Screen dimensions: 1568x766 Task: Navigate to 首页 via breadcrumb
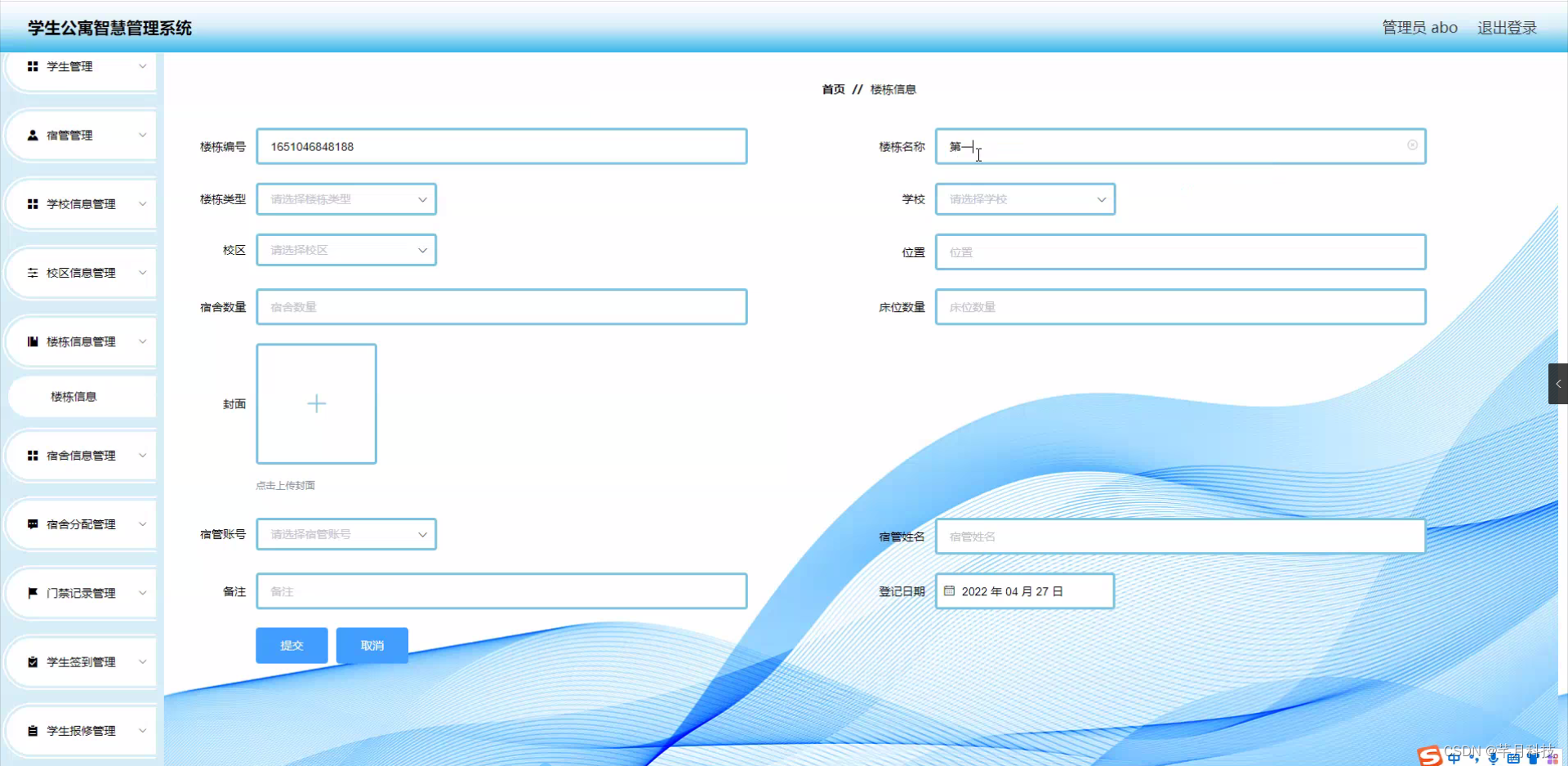coord(832,90)
